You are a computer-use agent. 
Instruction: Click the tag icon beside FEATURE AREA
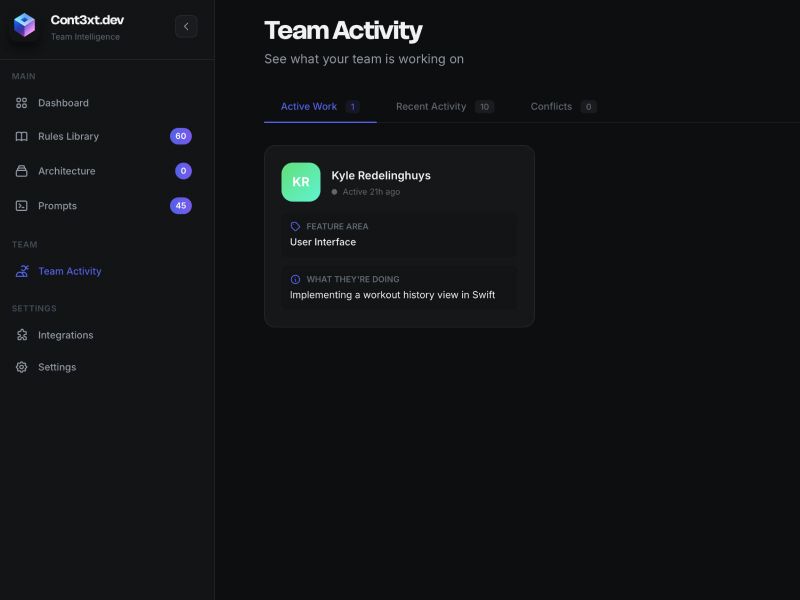coord(297,226)
